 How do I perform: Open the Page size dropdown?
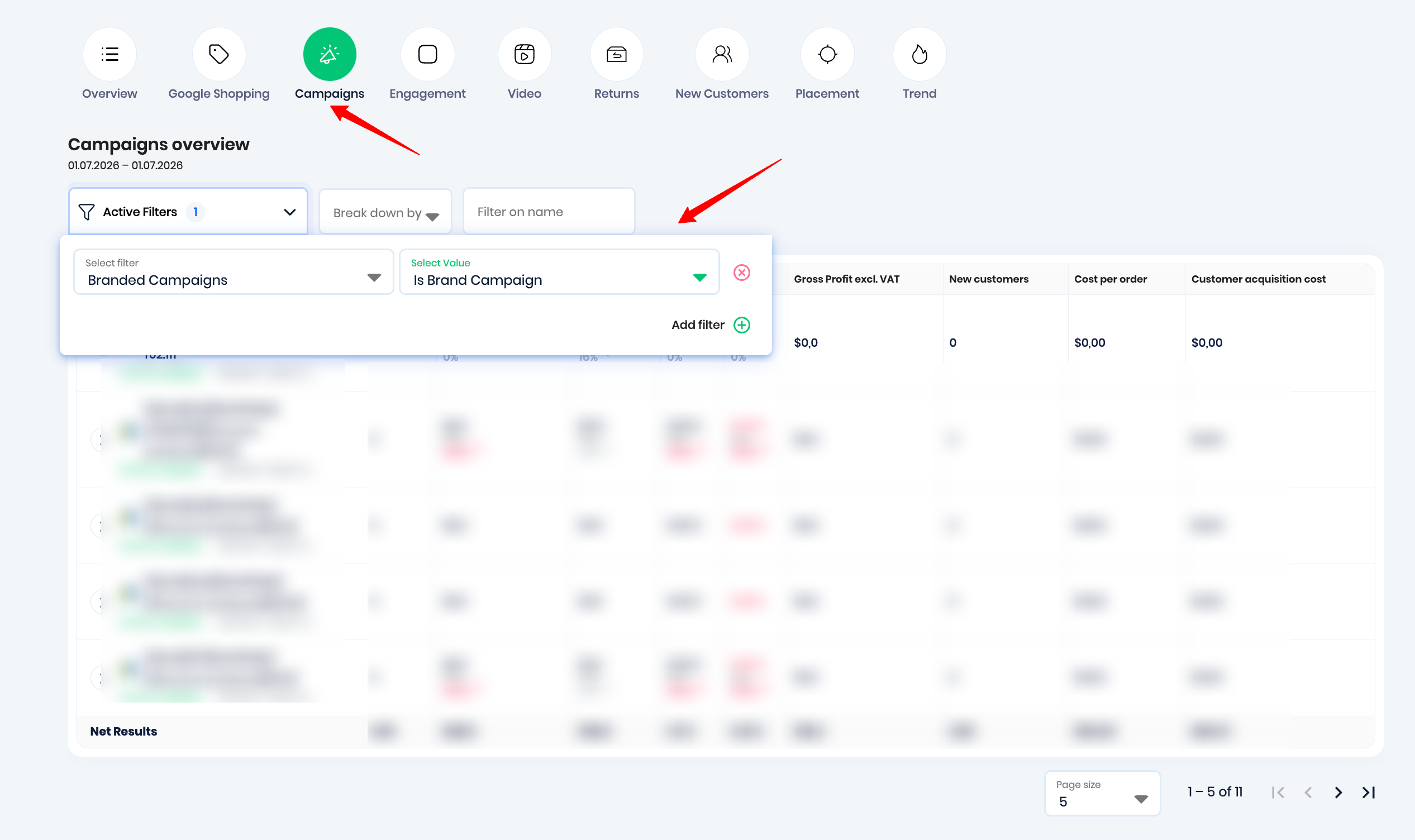1102,794
